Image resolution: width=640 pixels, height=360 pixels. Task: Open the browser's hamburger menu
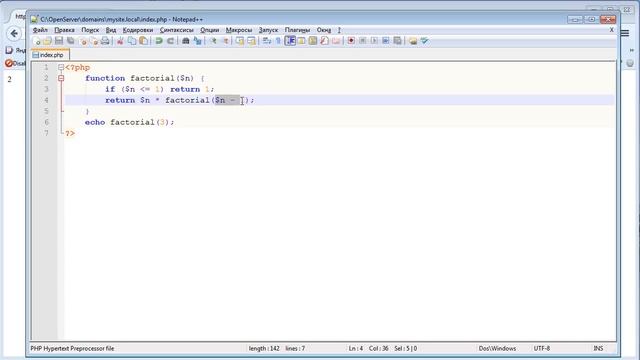[625, 33]
